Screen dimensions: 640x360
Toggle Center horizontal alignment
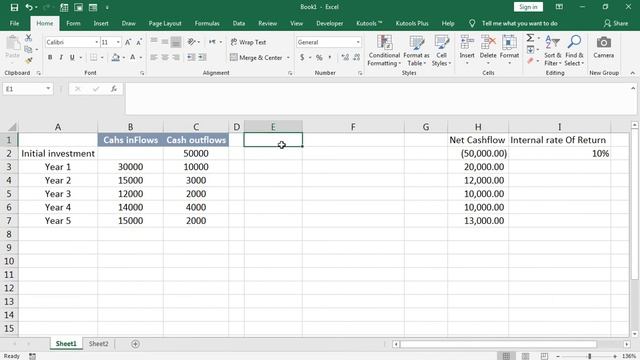coord(165,58)
